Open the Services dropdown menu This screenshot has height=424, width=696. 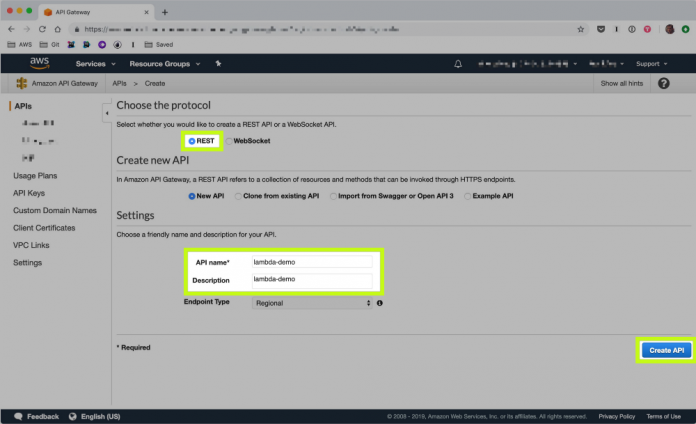click(95, 64)
